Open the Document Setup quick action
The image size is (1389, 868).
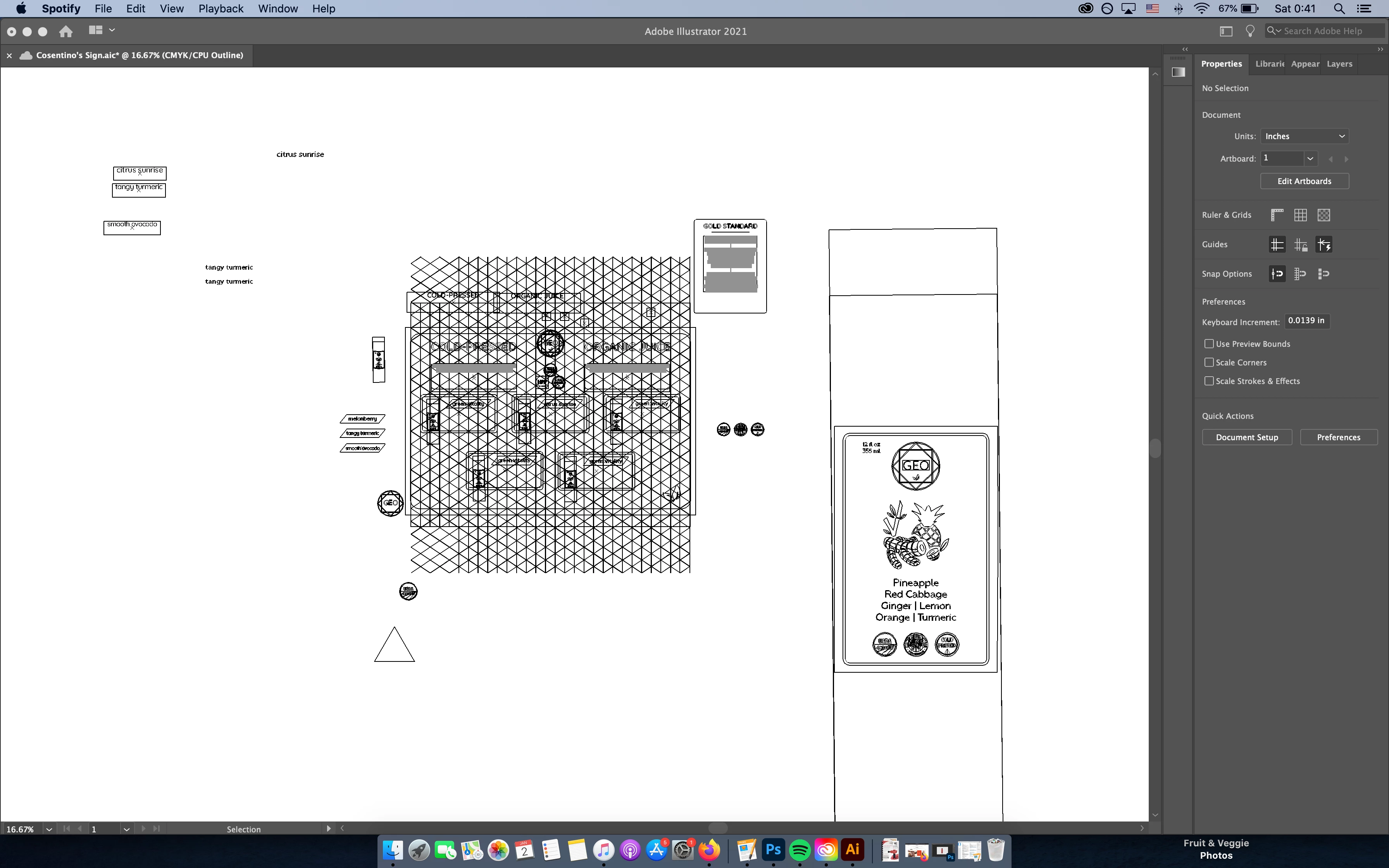(1247, 437)
